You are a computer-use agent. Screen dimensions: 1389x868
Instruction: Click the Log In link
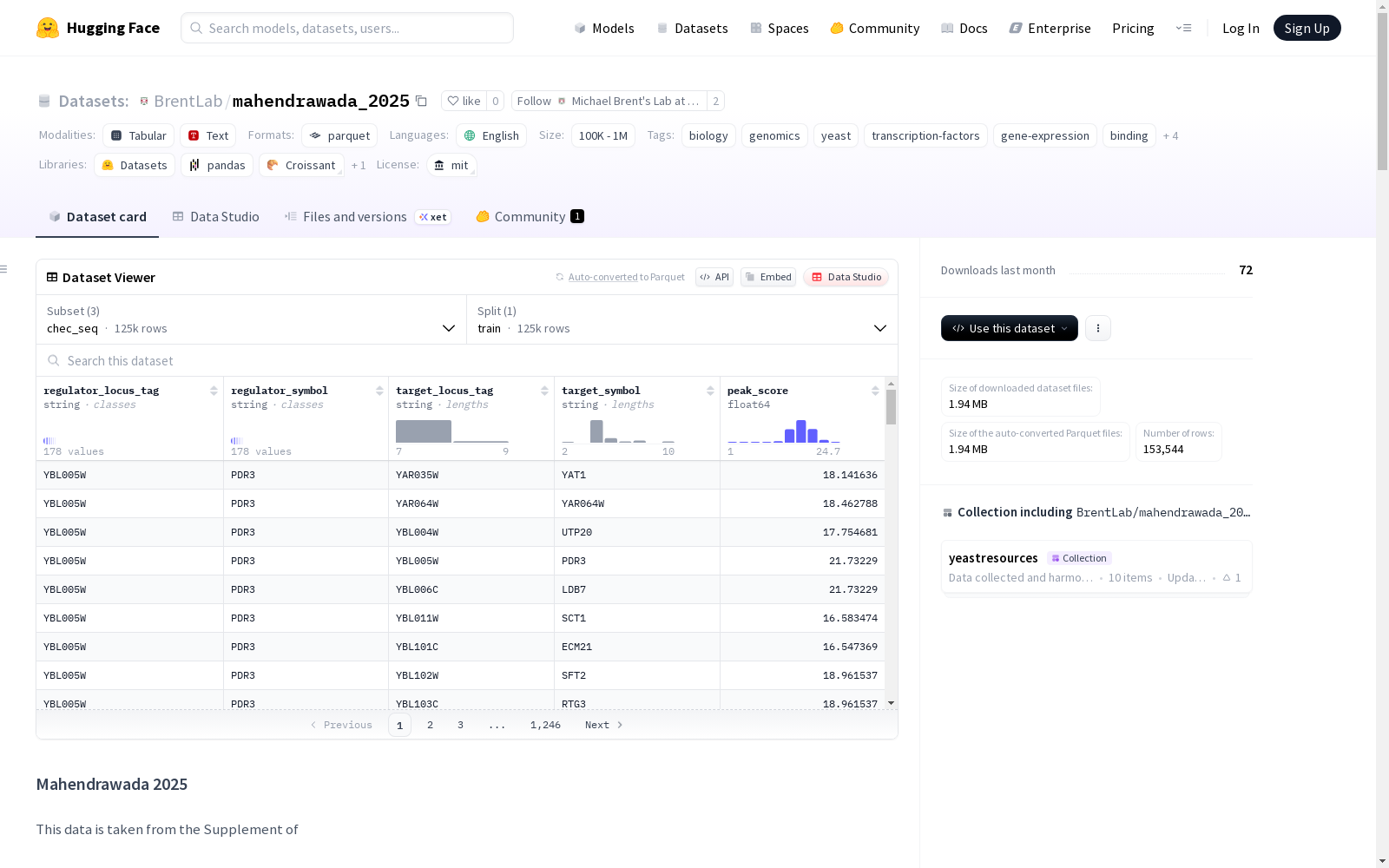[x=1241, y=28]
